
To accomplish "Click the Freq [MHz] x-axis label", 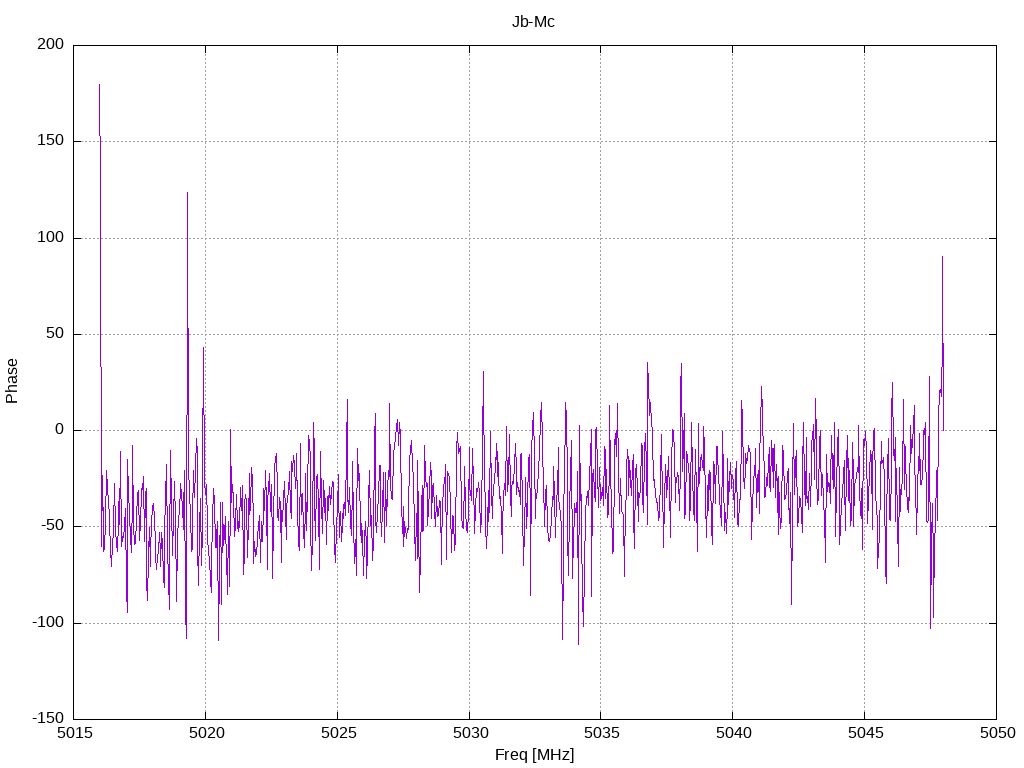I will pyautogui.click(x=534, y=754).
